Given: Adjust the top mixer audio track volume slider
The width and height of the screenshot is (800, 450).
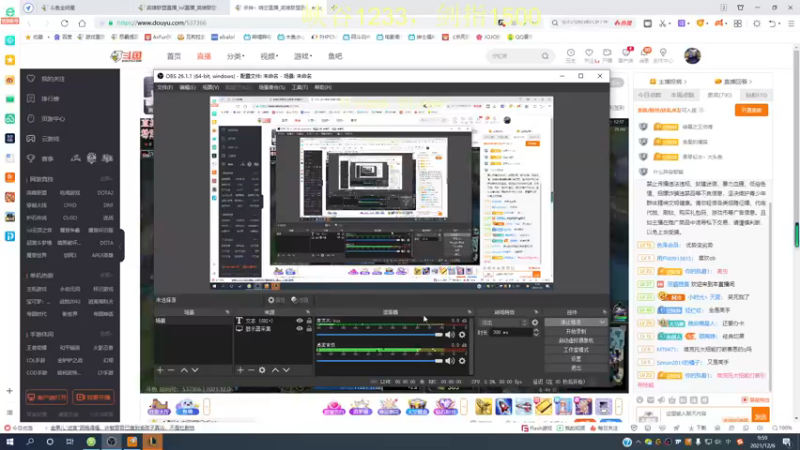Looking at the screenshot, I should pos(379,335).
